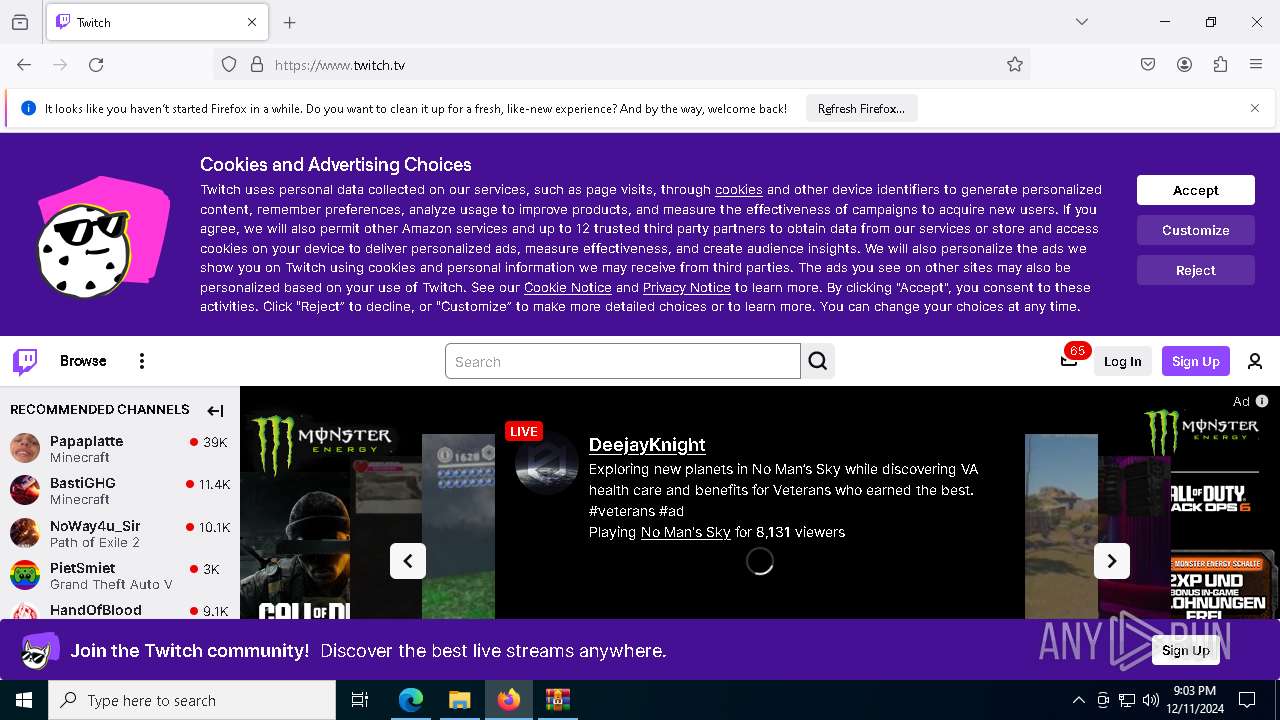The width and height of the screenshot is (1280, 720).
Task: Open the Cookie Notice link
Action: click(568, 287)
